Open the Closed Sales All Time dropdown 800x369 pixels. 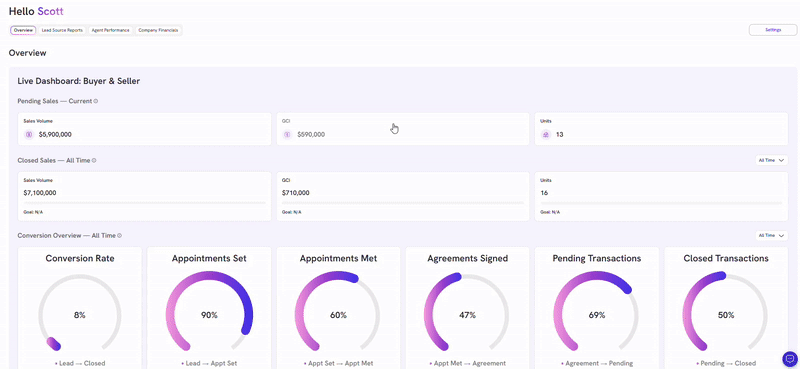(771, 160)
